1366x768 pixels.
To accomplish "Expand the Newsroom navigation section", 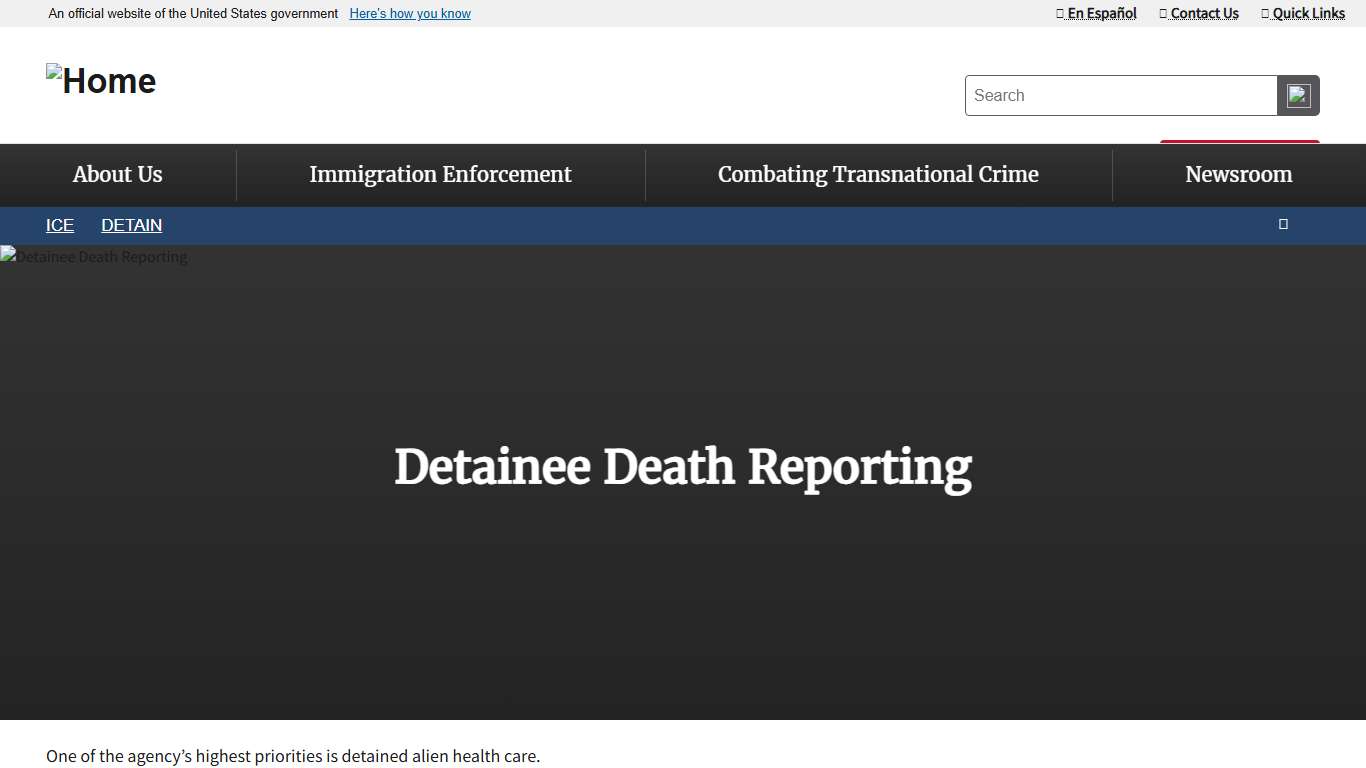I will [1238, 174].
